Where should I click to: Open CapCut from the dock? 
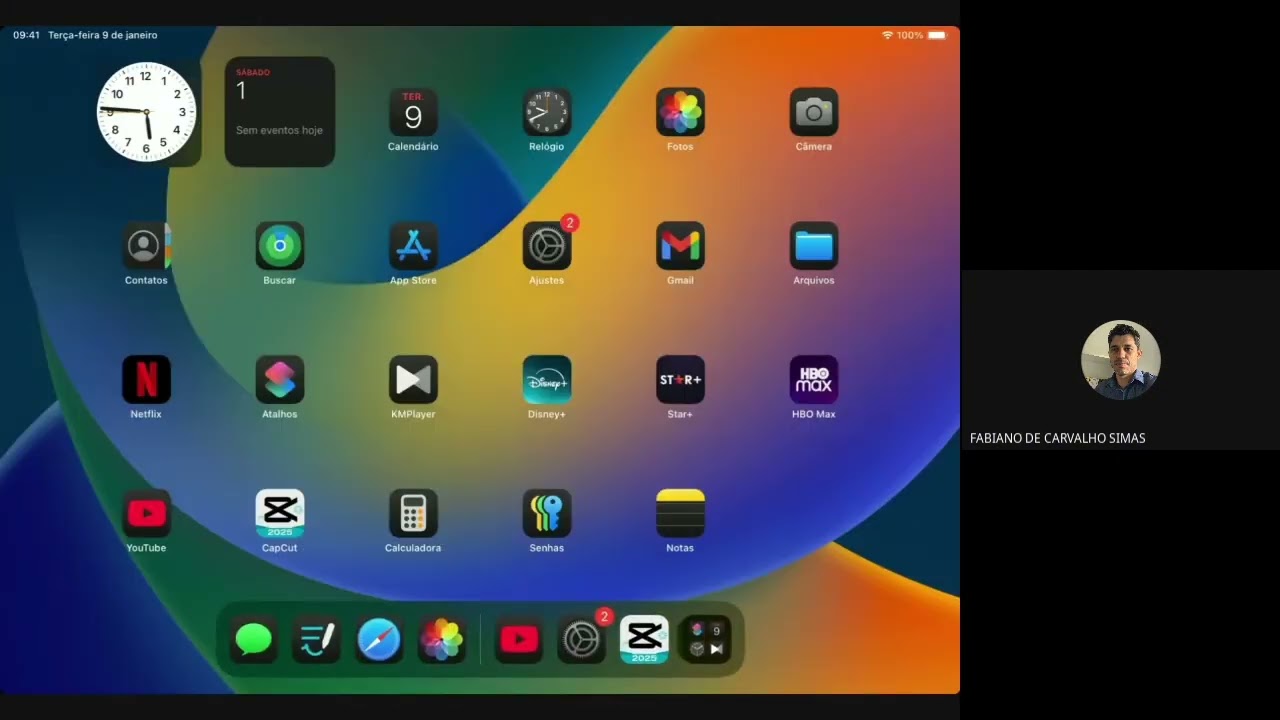coord(644,640)
